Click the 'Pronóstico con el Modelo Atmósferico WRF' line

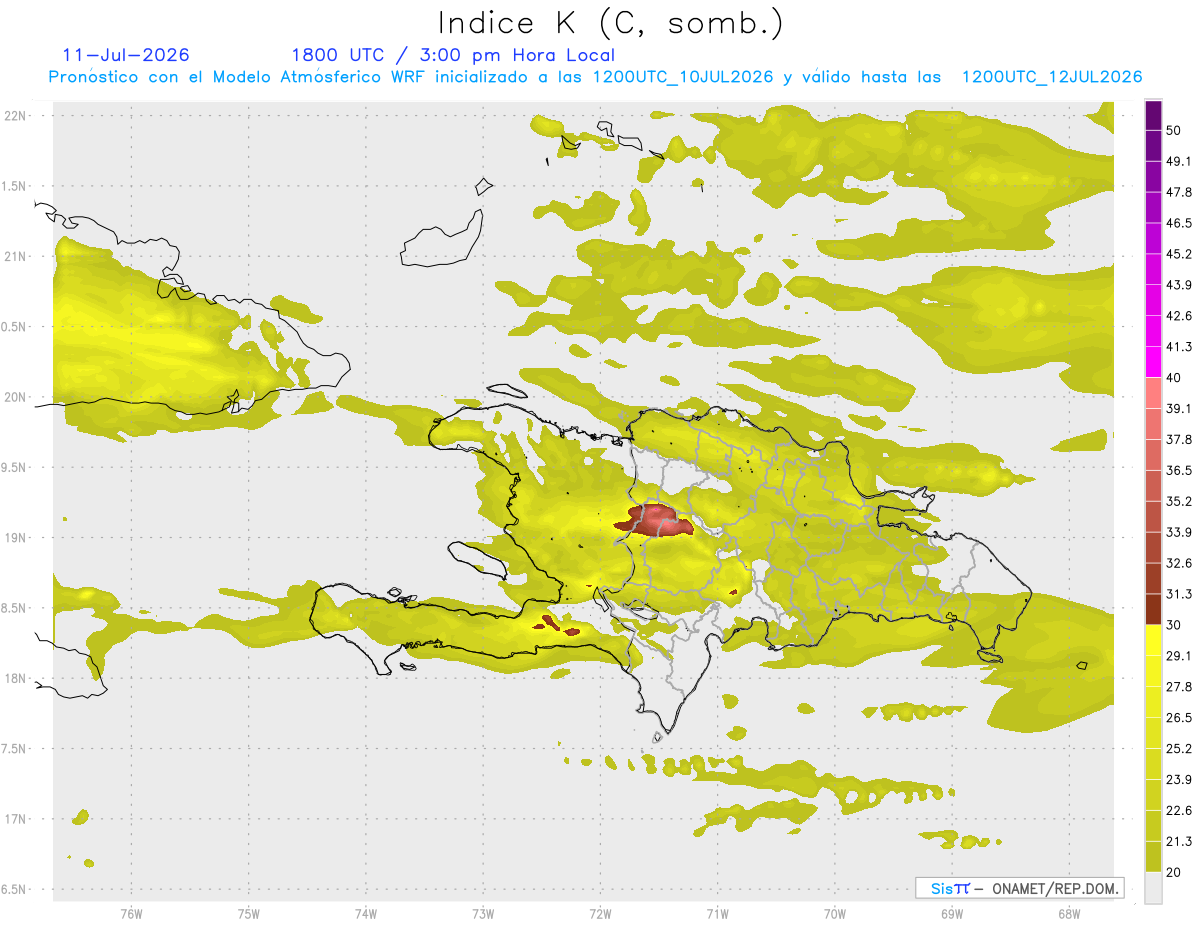tap(596, 77)
